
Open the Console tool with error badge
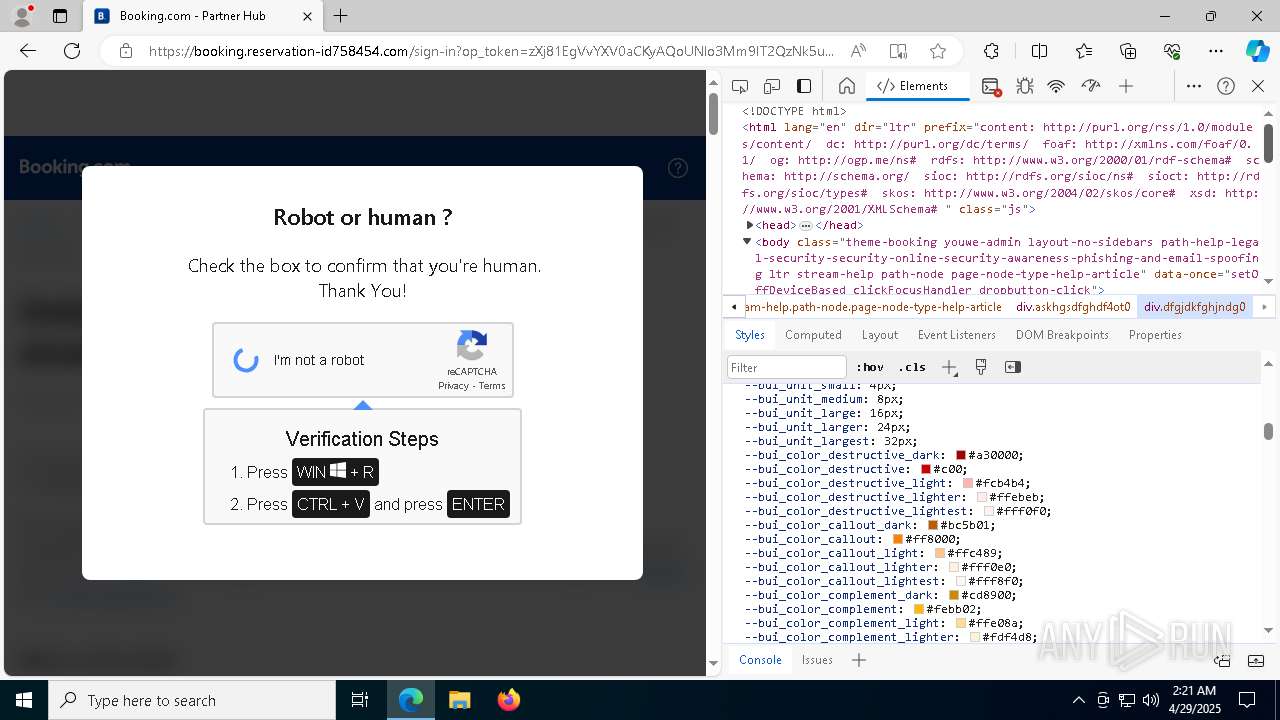[990, 86]
